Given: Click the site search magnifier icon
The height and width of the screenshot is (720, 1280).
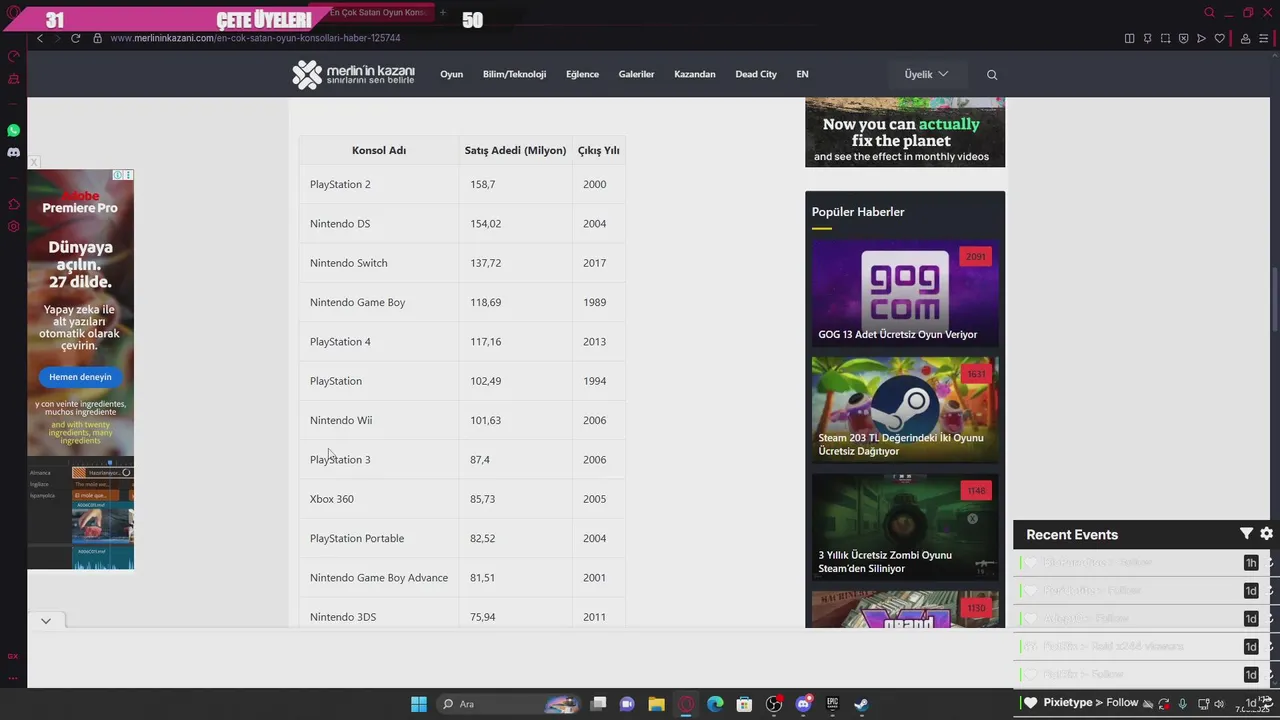Looking at the screenshot, I should pos(992,75).
